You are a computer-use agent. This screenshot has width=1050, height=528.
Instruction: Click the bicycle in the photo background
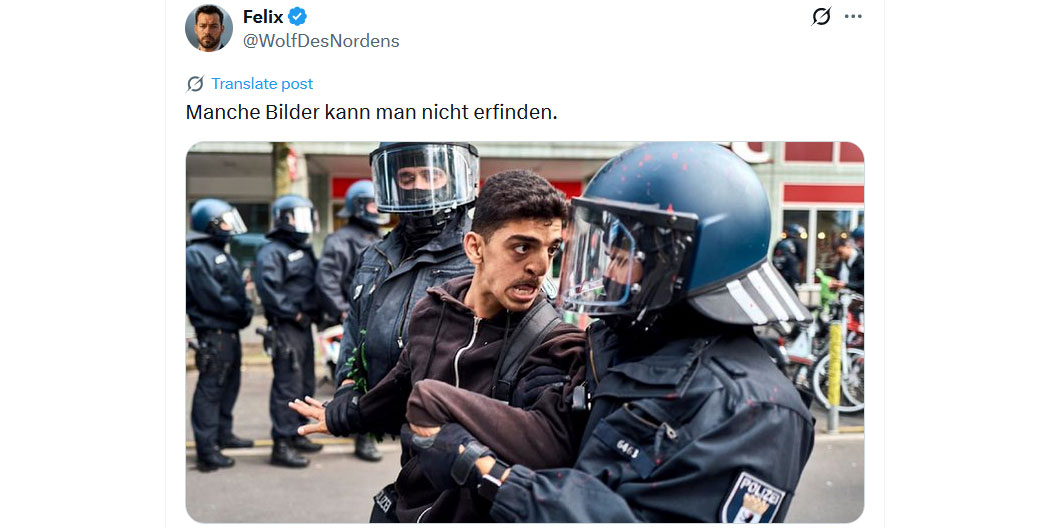pyautogui.click(x=830, y=362)
